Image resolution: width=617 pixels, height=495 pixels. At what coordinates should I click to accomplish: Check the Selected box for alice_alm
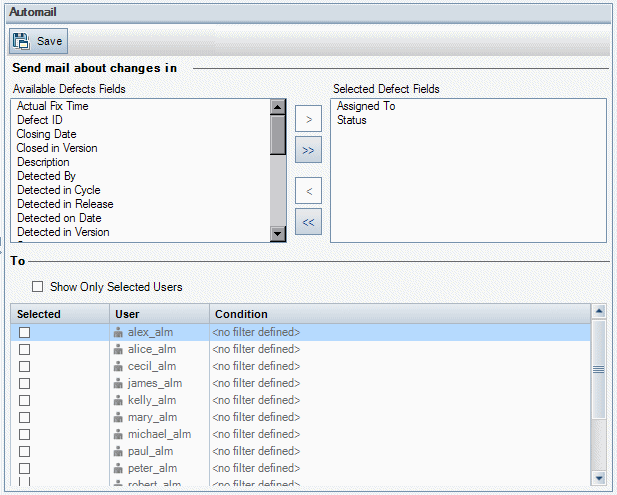pyautogui.click(x=25, y=349)
